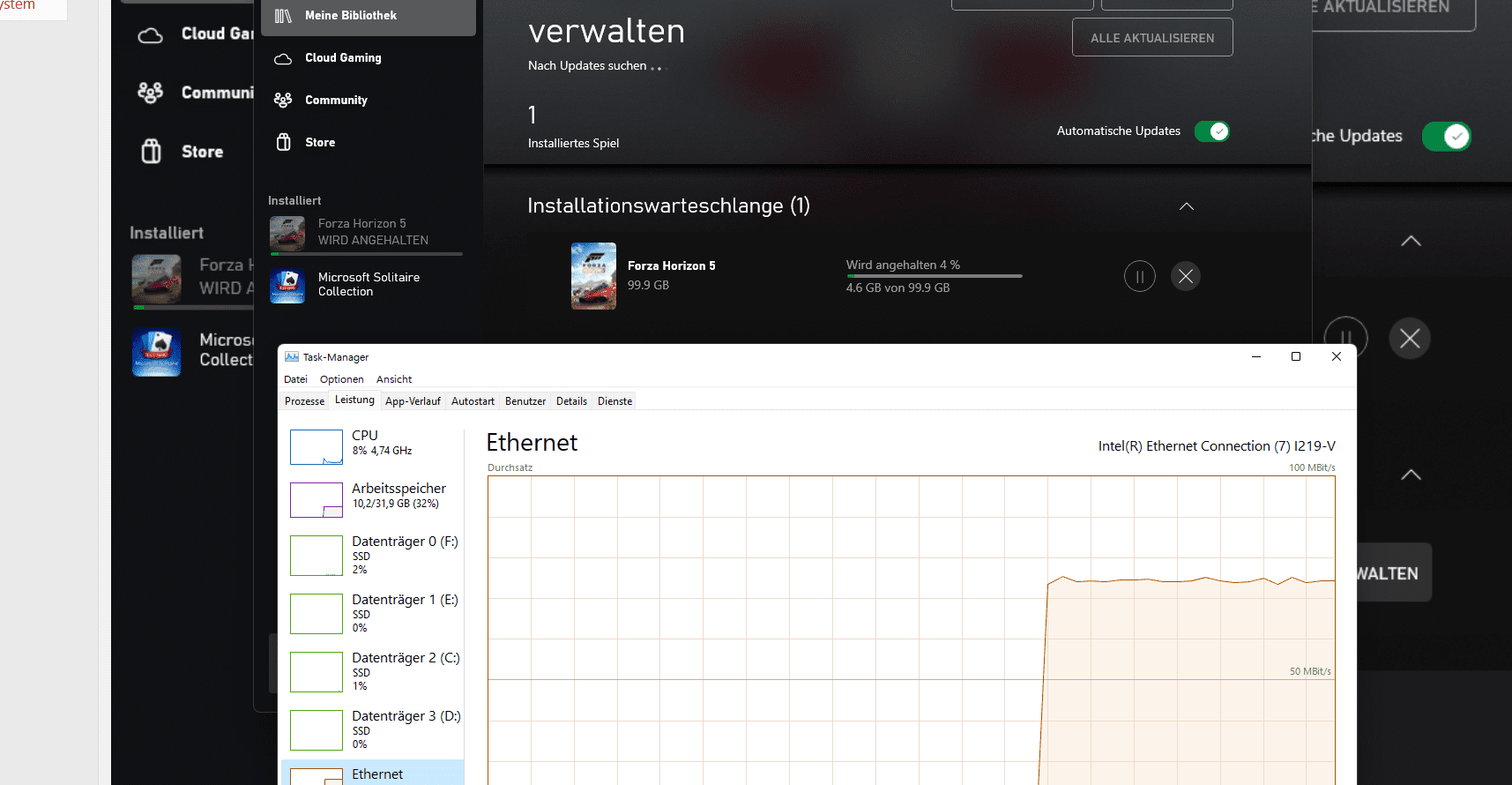Select Datenträger 2 (C:) entry
Image resolution: width=1512 pixels, height=785 pixels.
[x=372, y=672]
